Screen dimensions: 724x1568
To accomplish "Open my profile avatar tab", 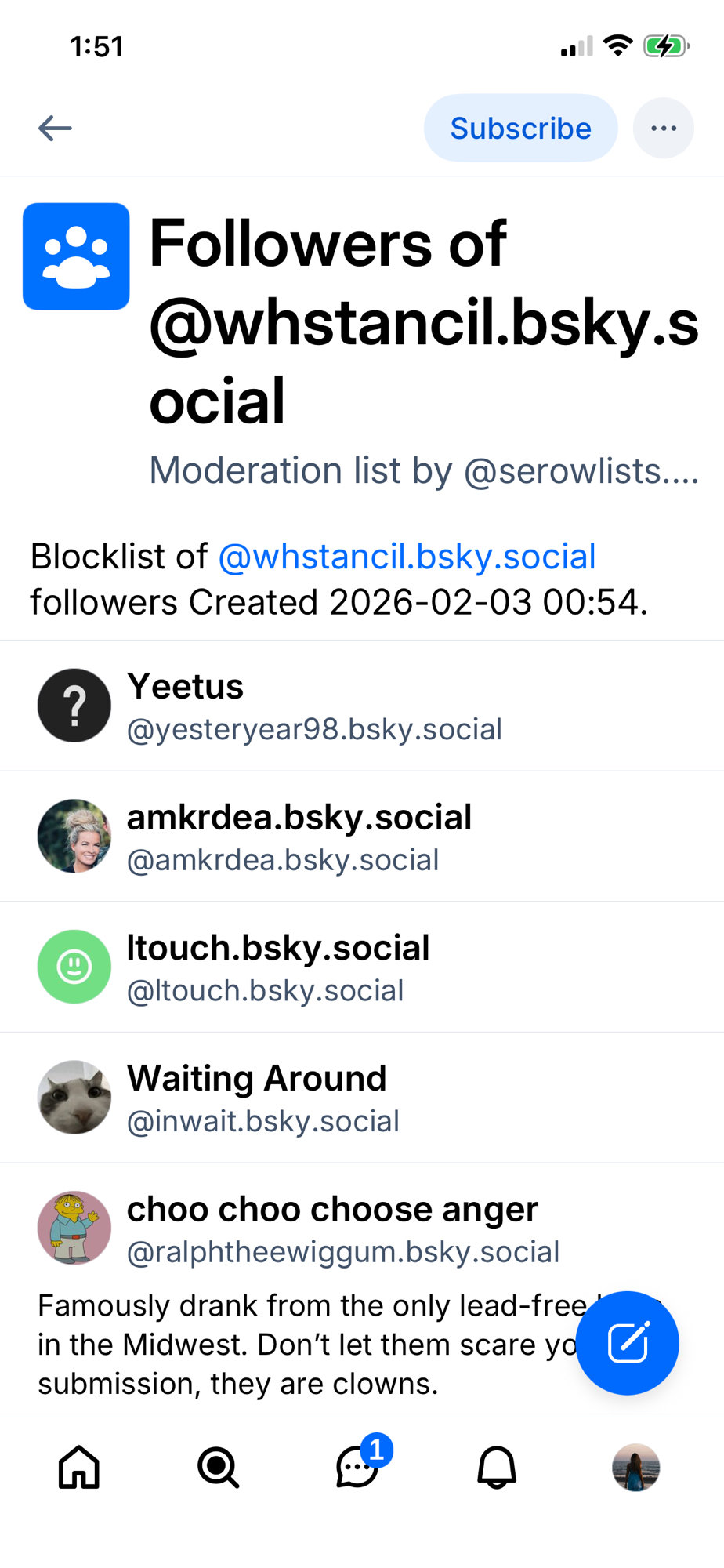I will point(635,1467).
